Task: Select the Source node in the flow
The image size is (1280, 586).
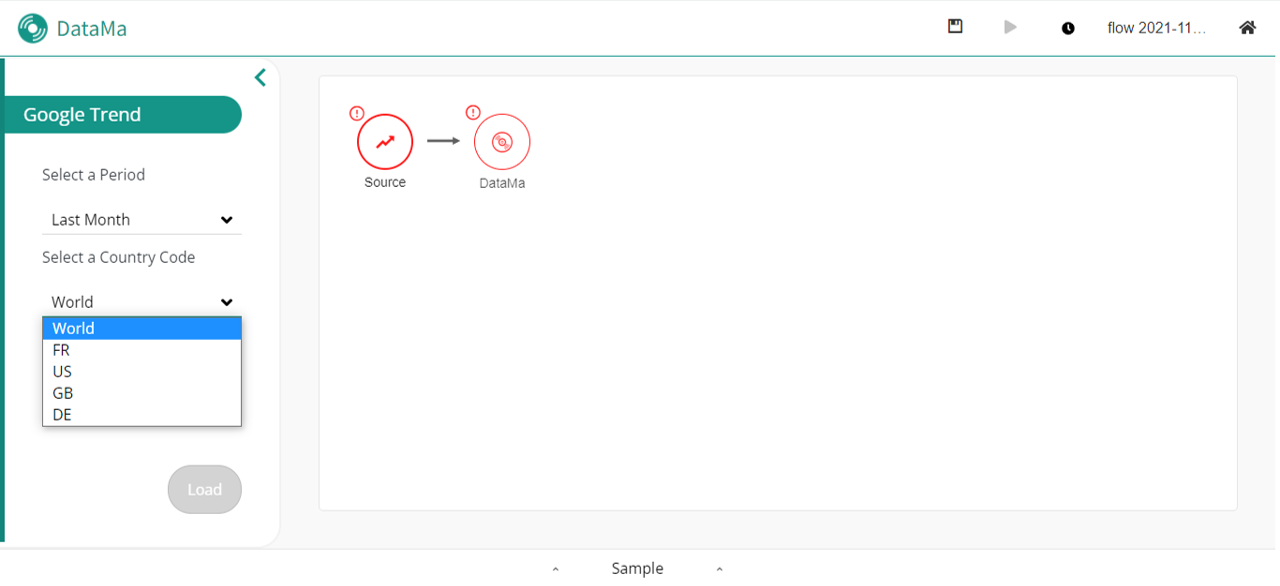Action: [x=385, y=142]
